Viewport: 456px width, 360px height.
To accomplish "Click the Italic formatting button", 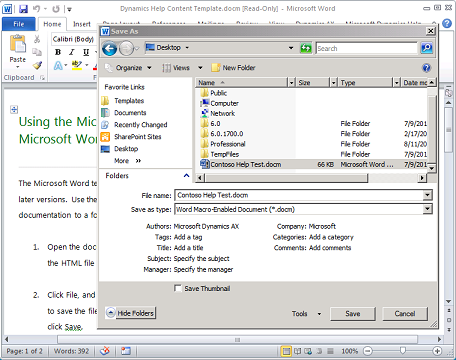I will (72, 52).
